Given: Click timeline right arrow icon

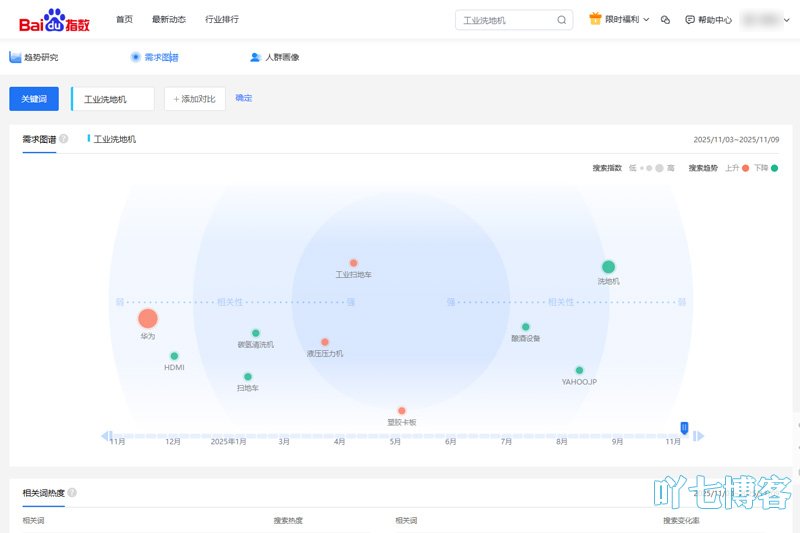Looking at the screenshot, I should tap(700, 435).
